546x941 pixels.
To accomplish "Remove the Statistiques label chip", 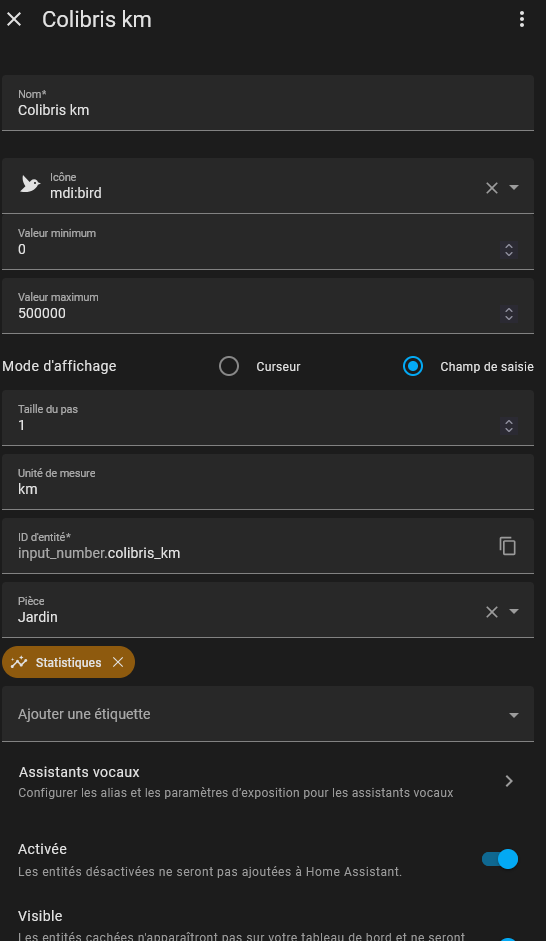I will point(118,662).
